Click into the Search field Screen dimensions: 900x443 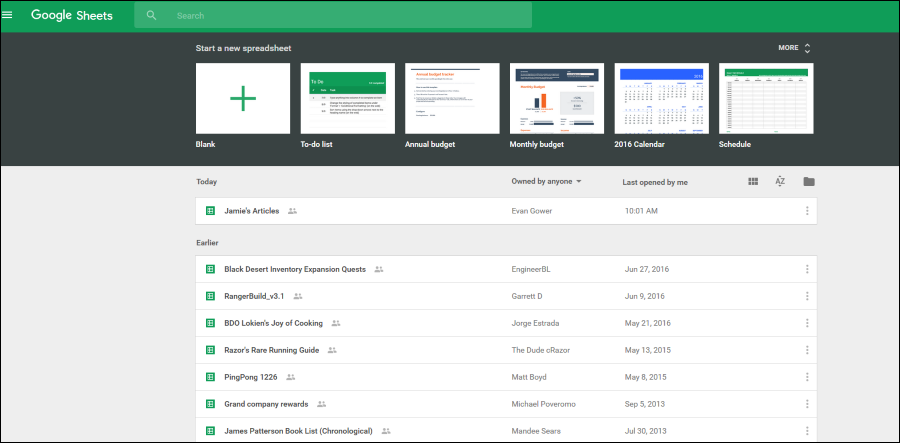click(333, 15)
